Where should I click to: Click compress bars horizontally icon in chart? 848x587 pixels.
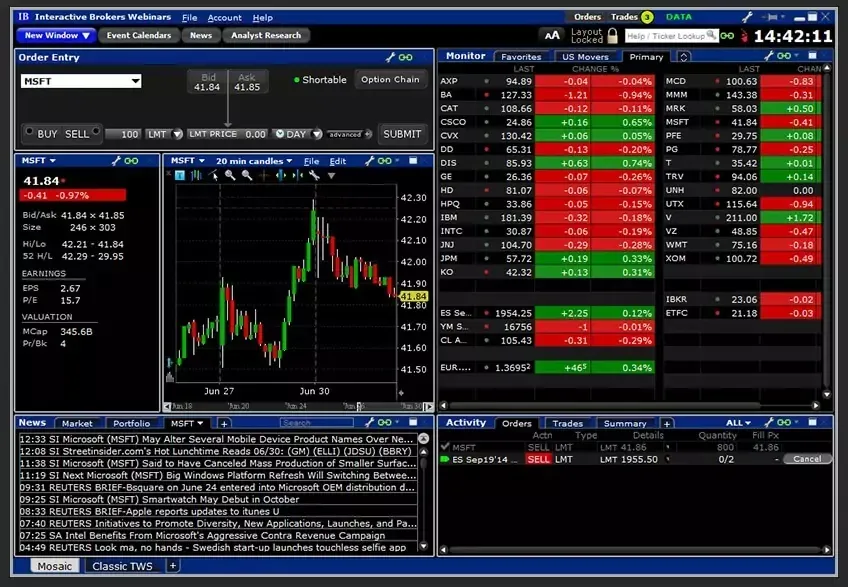pos(297,175)
